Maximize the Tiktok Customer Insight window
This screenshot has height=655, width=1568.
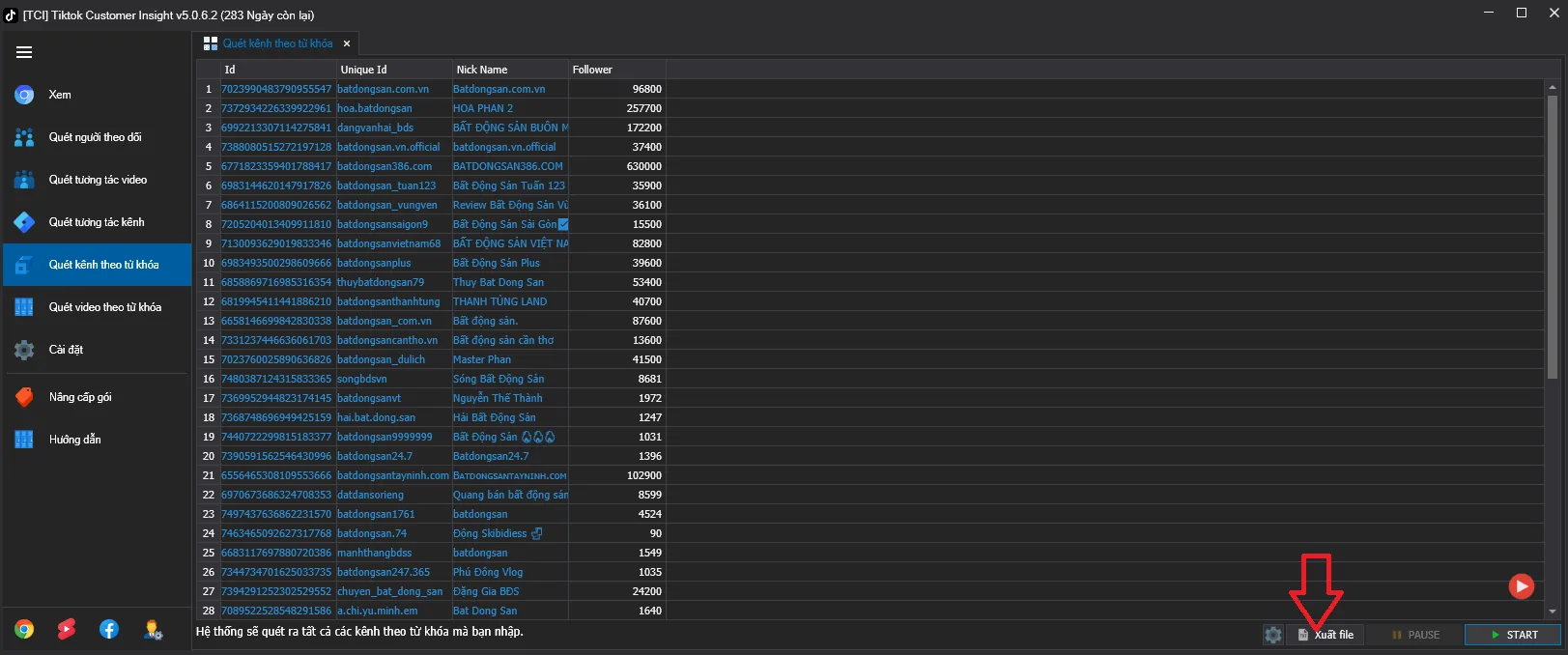point(1522,14)
